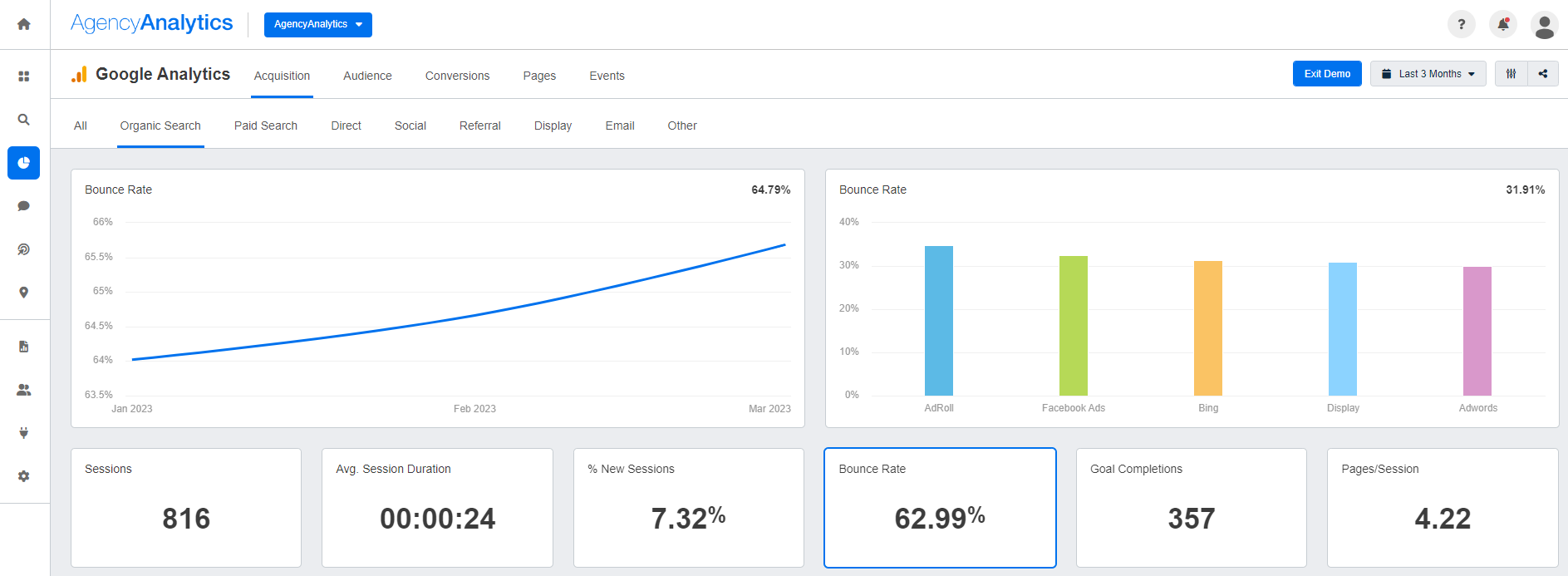Open the integrations plug sidebar icon
This screenshot has height=576, width=1568.
[24, 433]
